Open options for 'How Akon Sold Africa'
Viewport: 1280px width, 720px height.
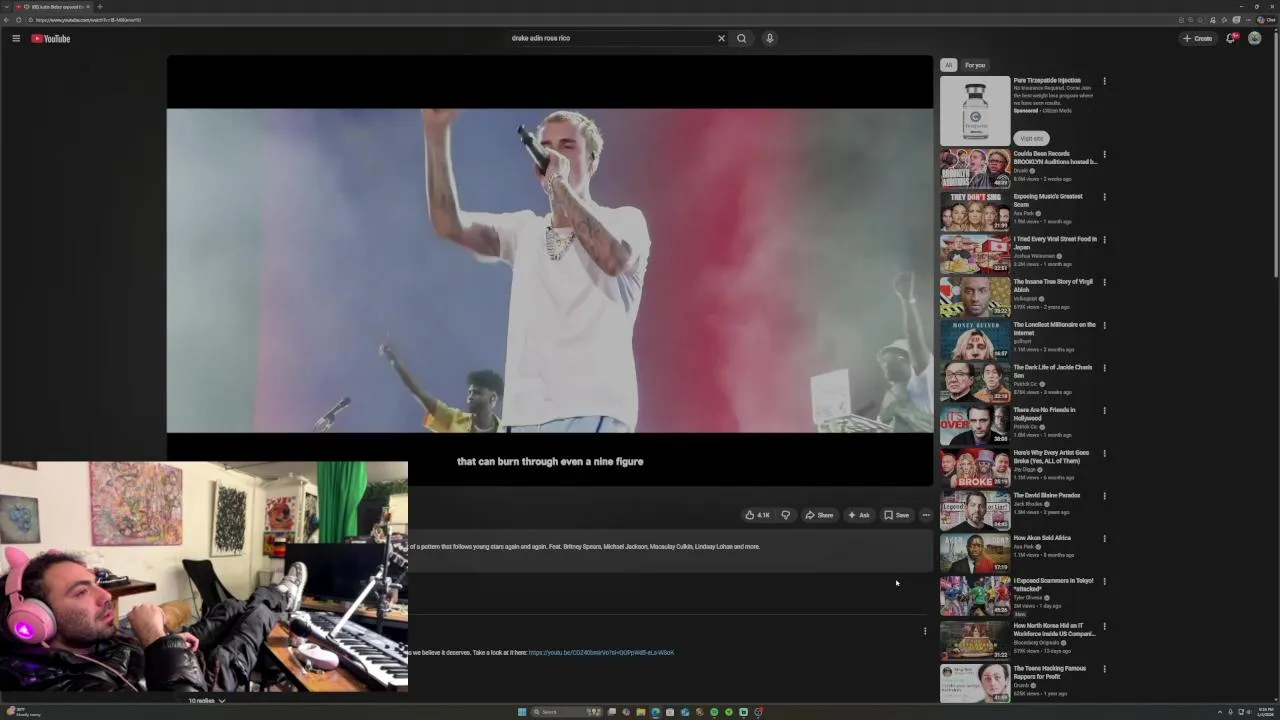click(1104, 539)
